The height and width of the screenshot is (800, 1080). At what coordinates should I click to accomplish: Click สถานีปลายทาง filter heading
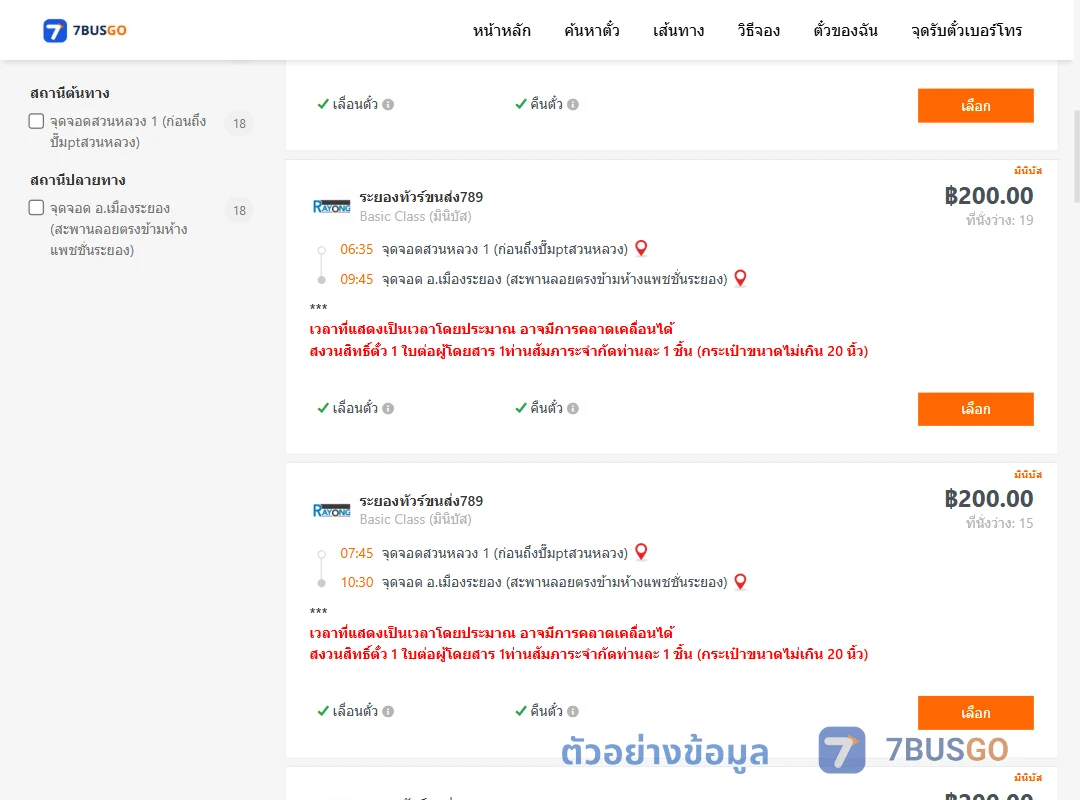[78, 180]
